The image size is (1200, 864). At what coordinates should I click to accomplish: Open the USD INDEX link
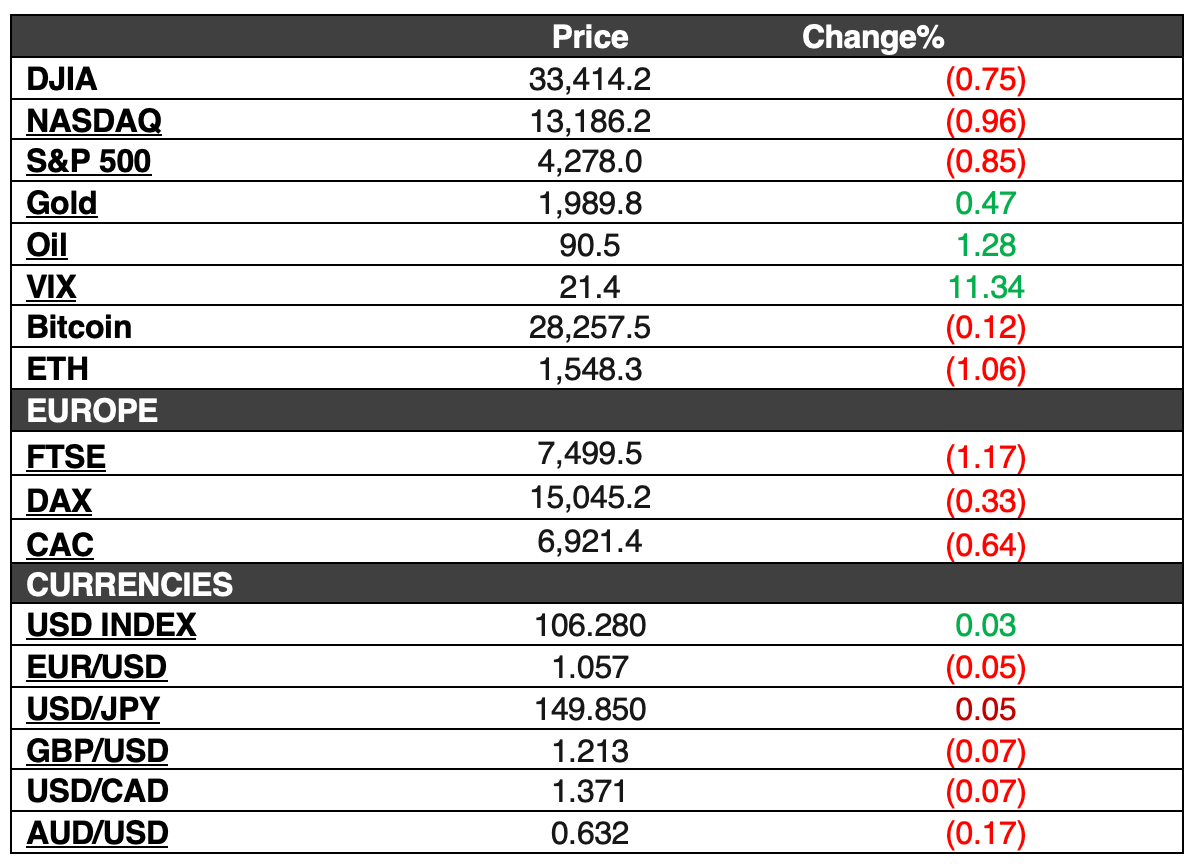(x=111, y=626)
